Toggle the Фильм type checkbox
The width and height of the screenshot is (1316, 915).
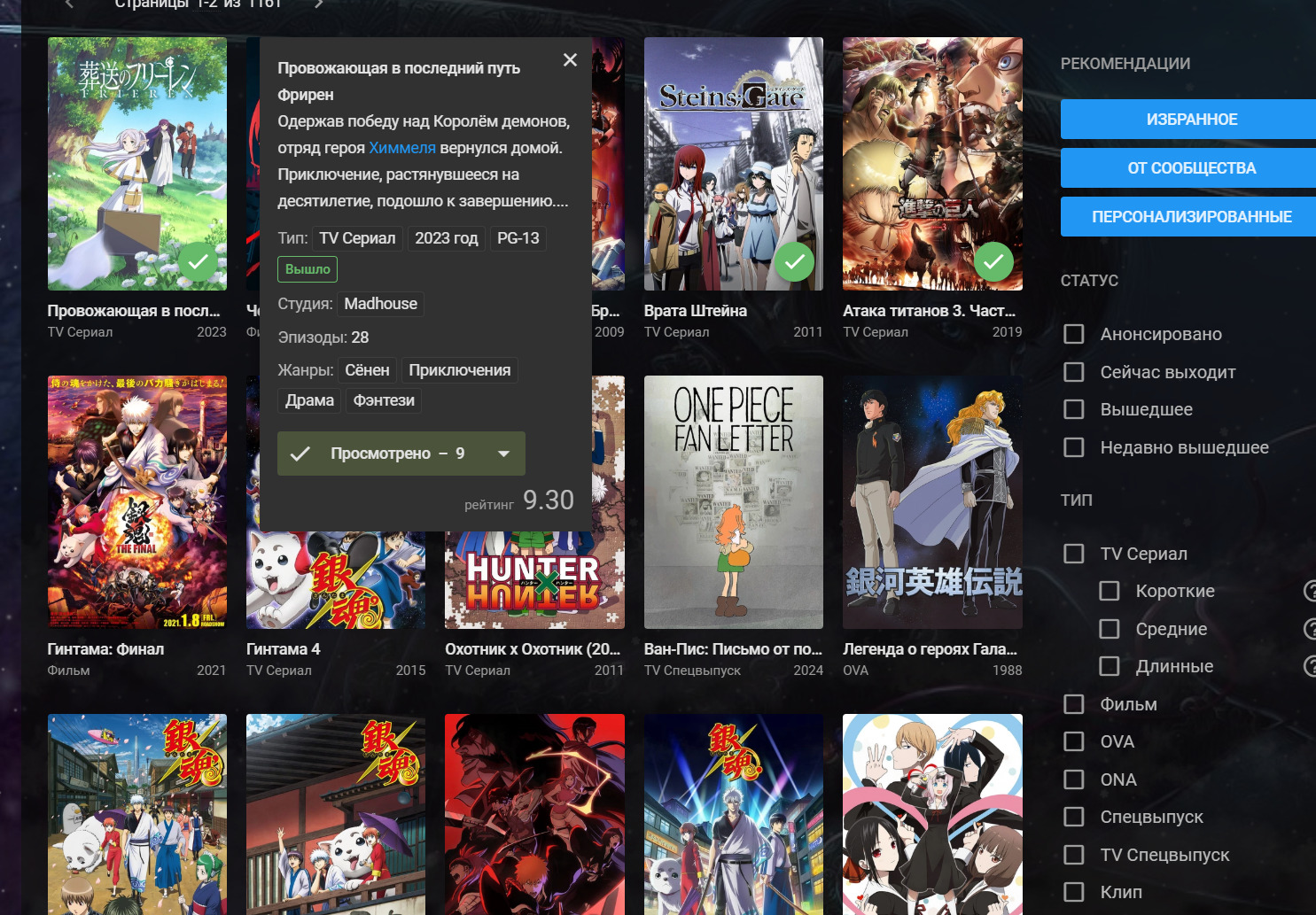tap(1074, 704)
